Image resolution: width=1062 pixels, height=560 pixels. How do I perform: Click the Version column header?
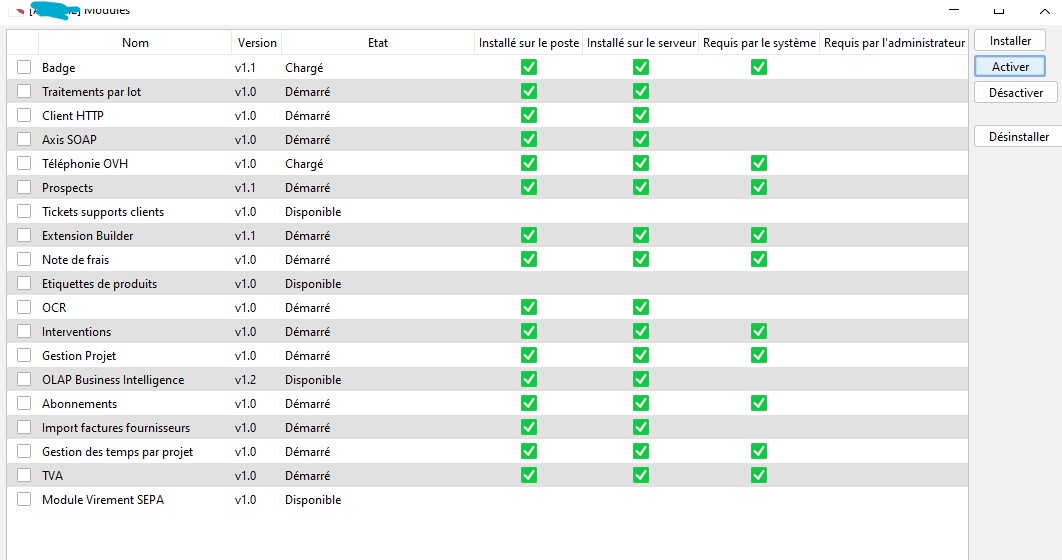[x=257, y=43]
